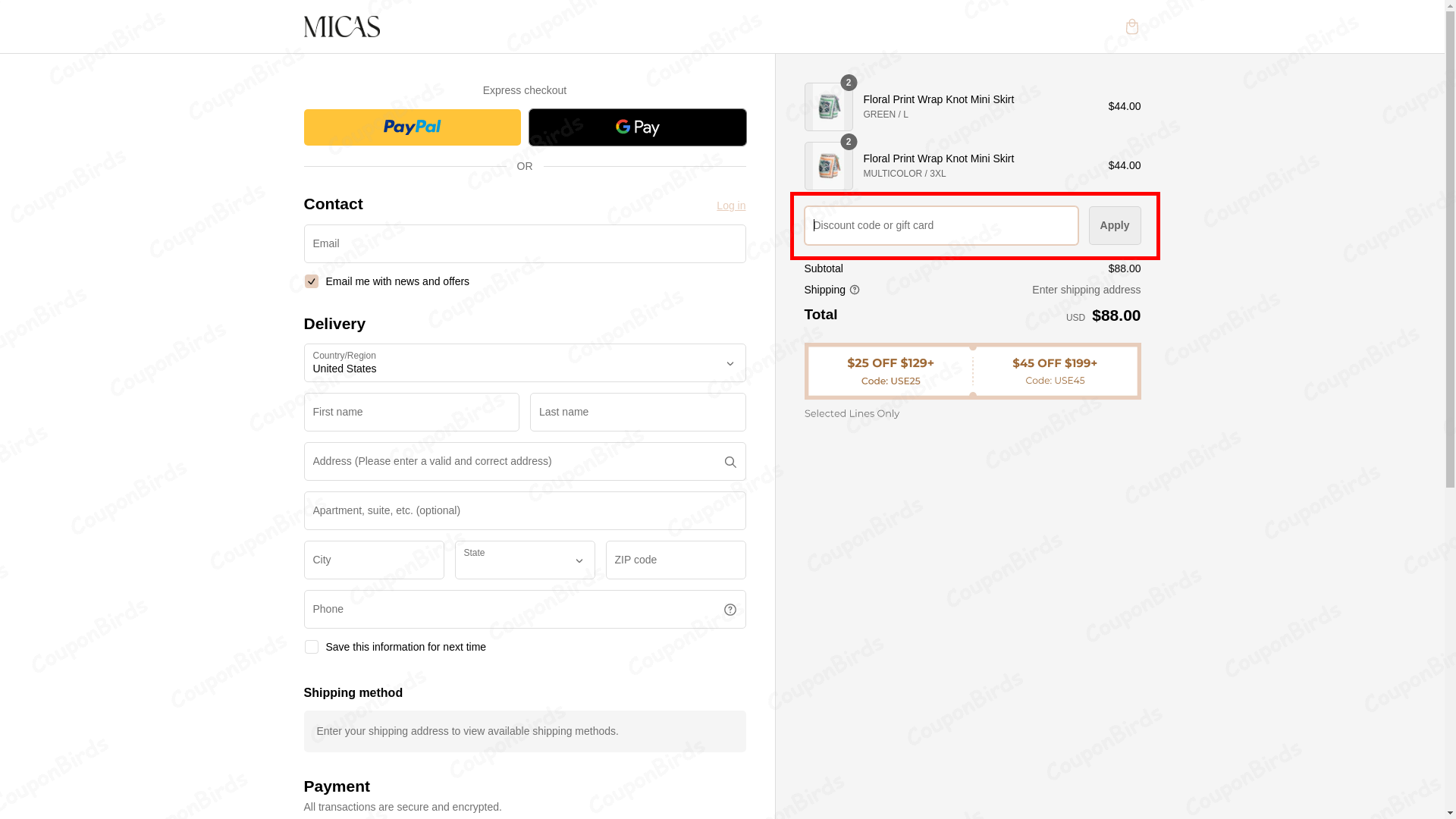Click the Email input field

(x=524, y=243)
